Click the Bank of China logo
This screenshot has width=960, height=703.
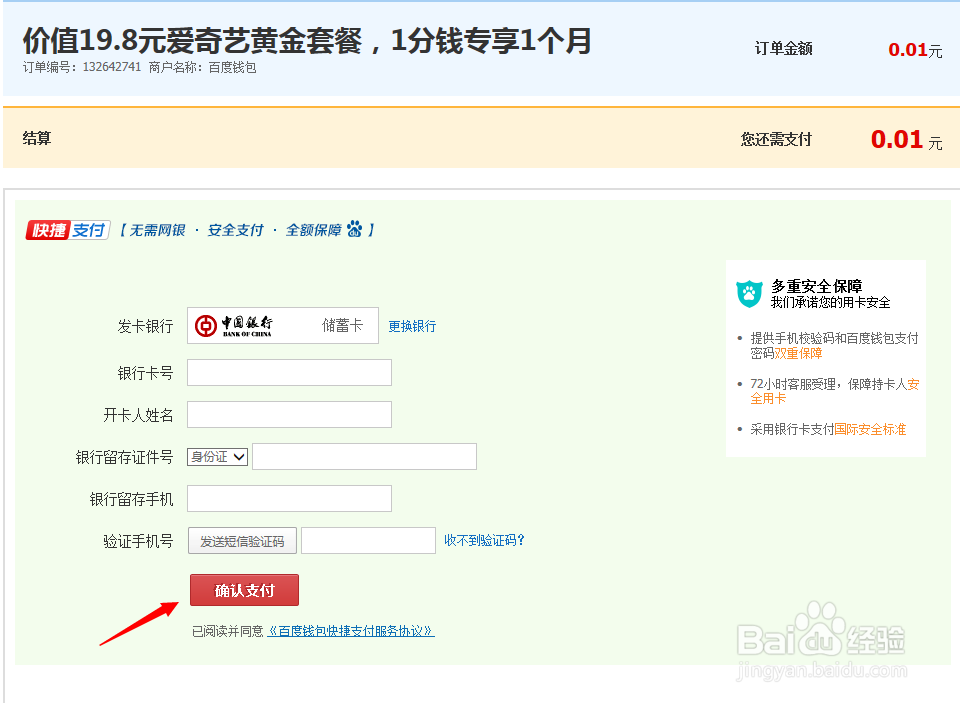[233, 326]
